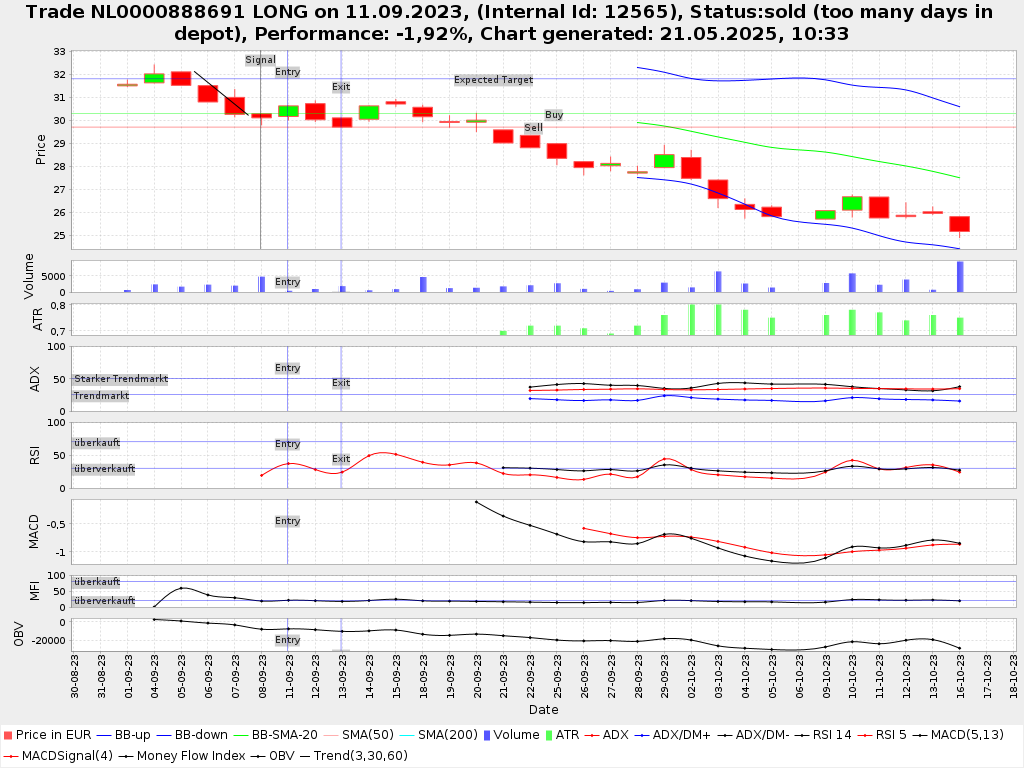This screenshot has height=768, width=1024.
Task: Select the Starker Trendmarkt label in ADX panel
Action: 120,379
